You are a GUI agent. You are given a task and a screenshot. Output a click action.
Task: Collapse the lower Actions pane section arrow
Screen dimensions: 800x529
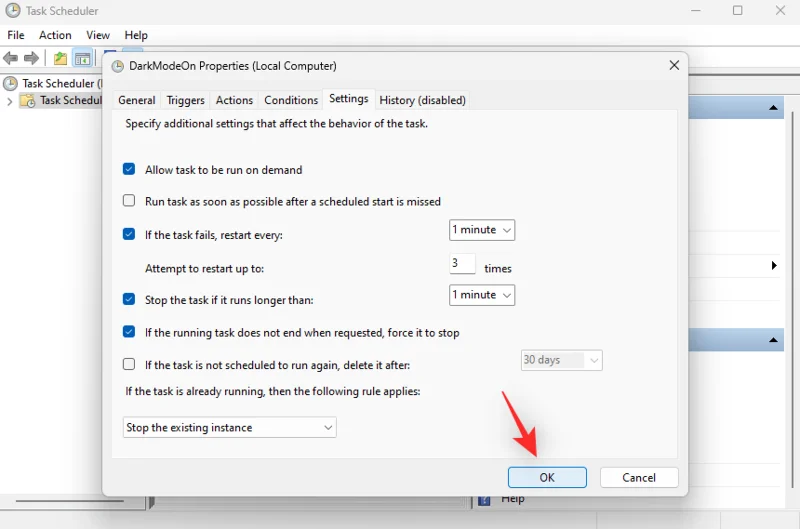(773, 340)
